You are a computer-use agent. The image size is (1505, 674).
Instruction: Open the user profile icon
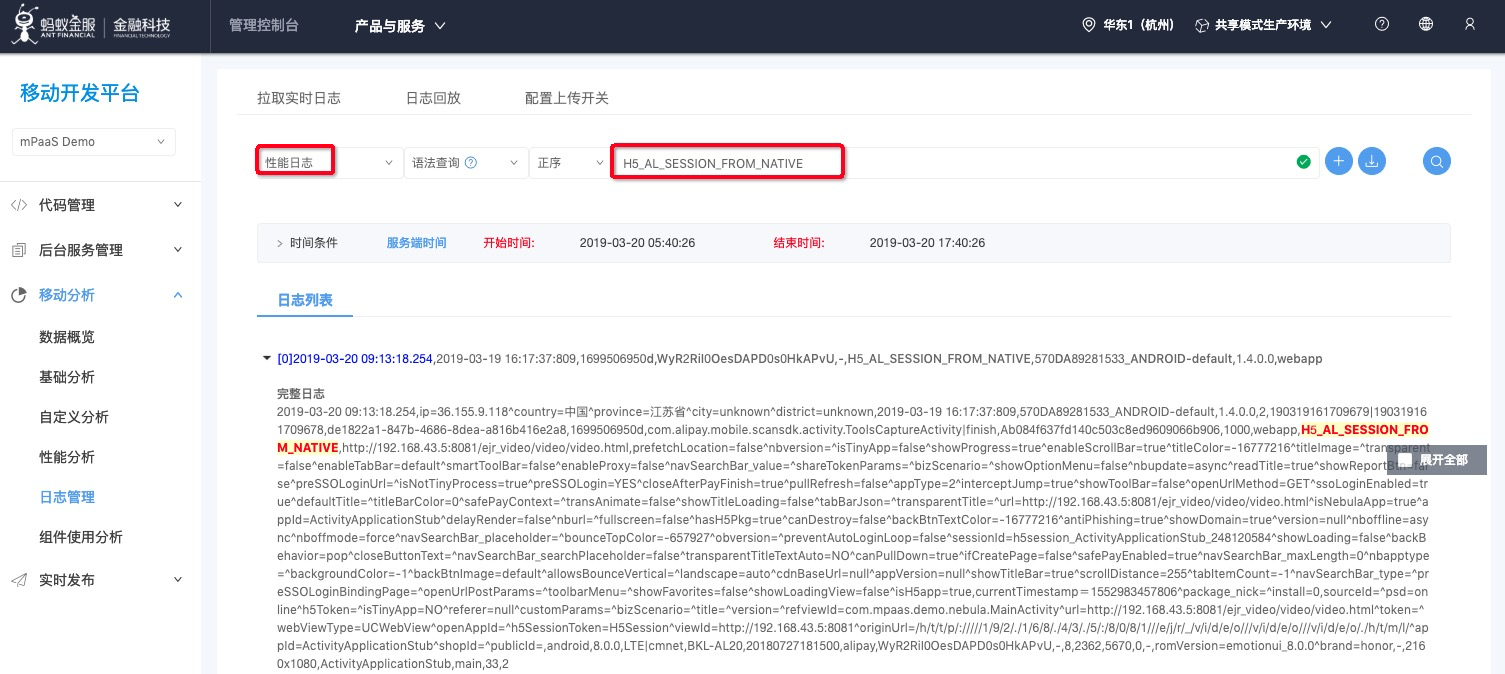click(x=1469, y=23)
